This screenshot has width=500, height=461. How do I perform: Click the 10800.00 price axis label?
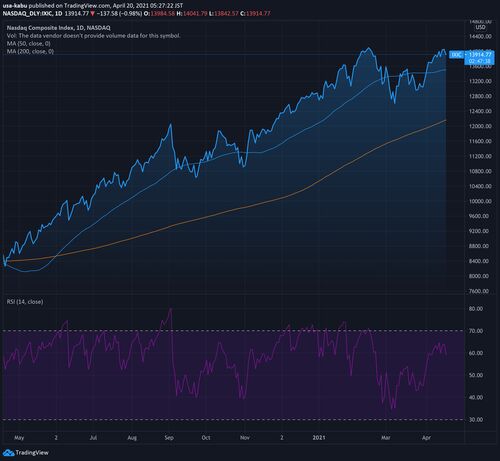click(480, 171)
